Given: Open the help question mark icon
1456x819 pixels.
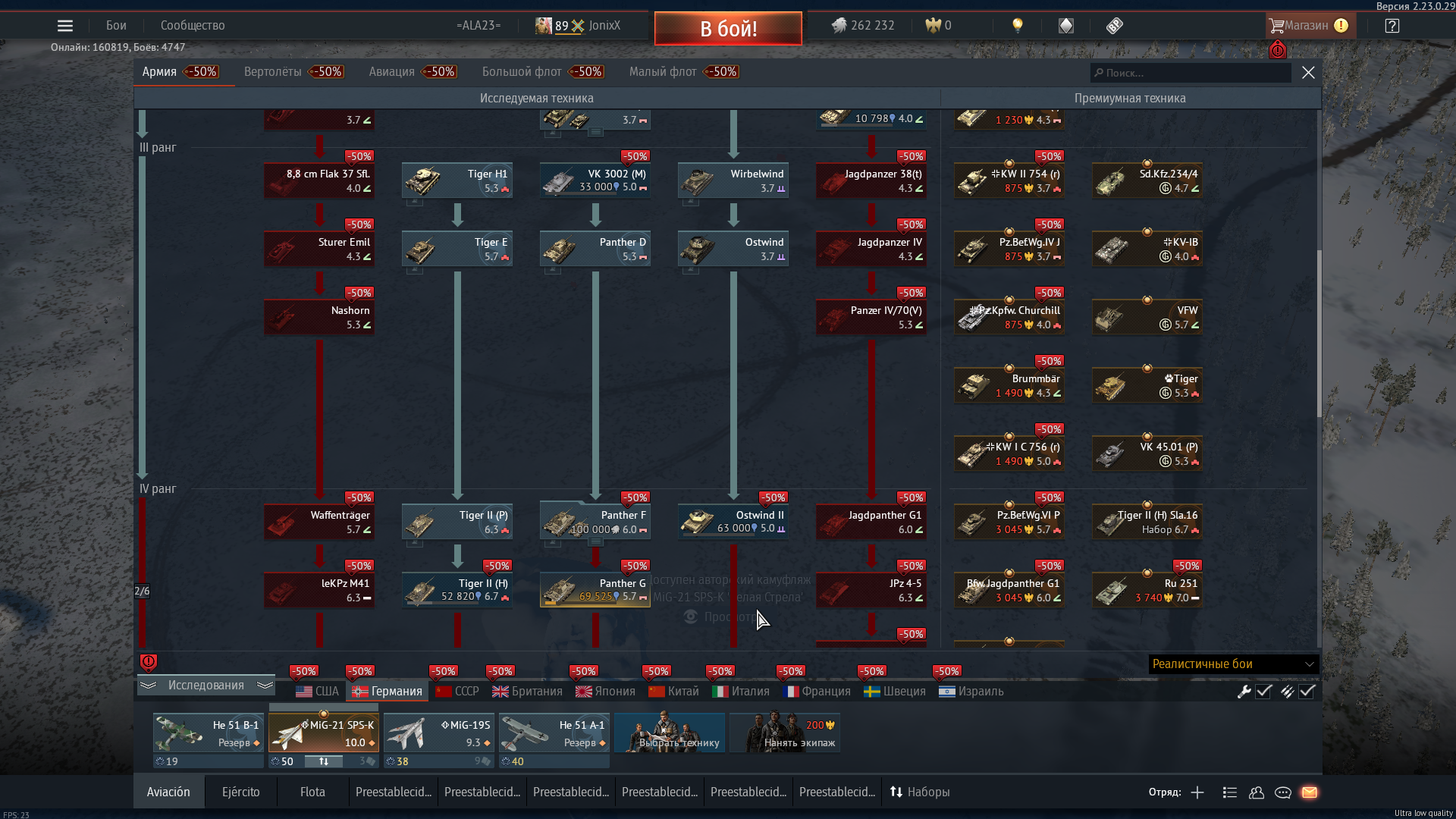Looking at the screenshot, I should (1392, 26).
